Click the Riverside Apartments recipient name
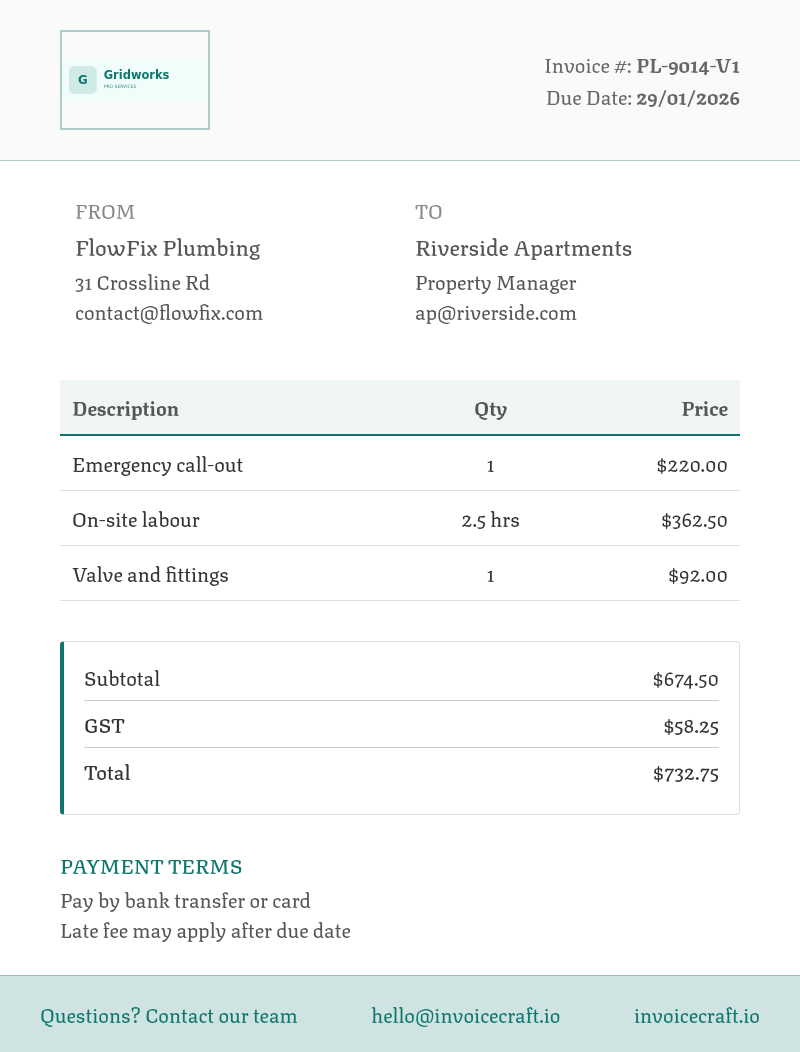Screen dimensions: 800x1052 [x=523, y=248]
